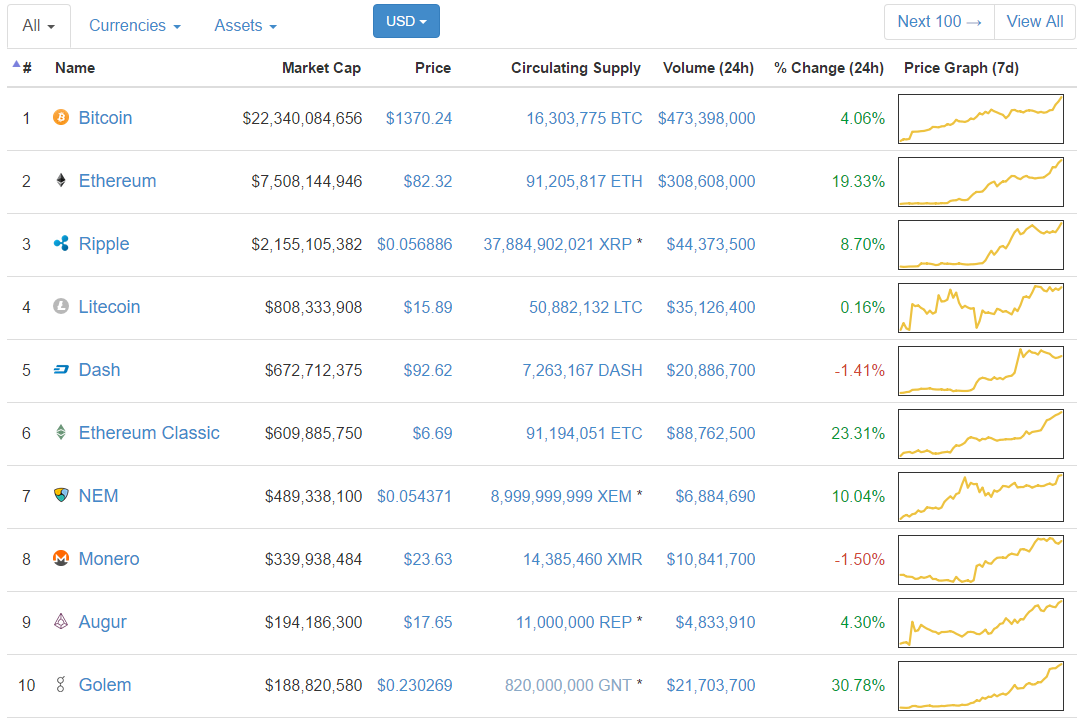Image resolution: width=1082 pixels, height=721 pixels.
Task: Open the Ethereum Classic coin link
Action: 149,433
